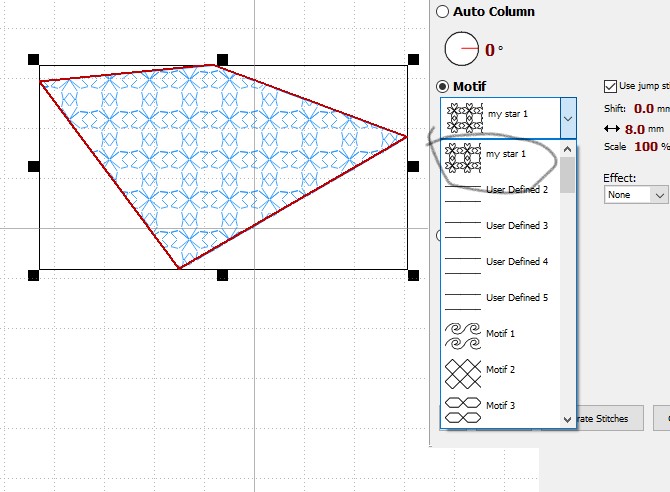Click the bottom-left selection handle

click(33, 275)
